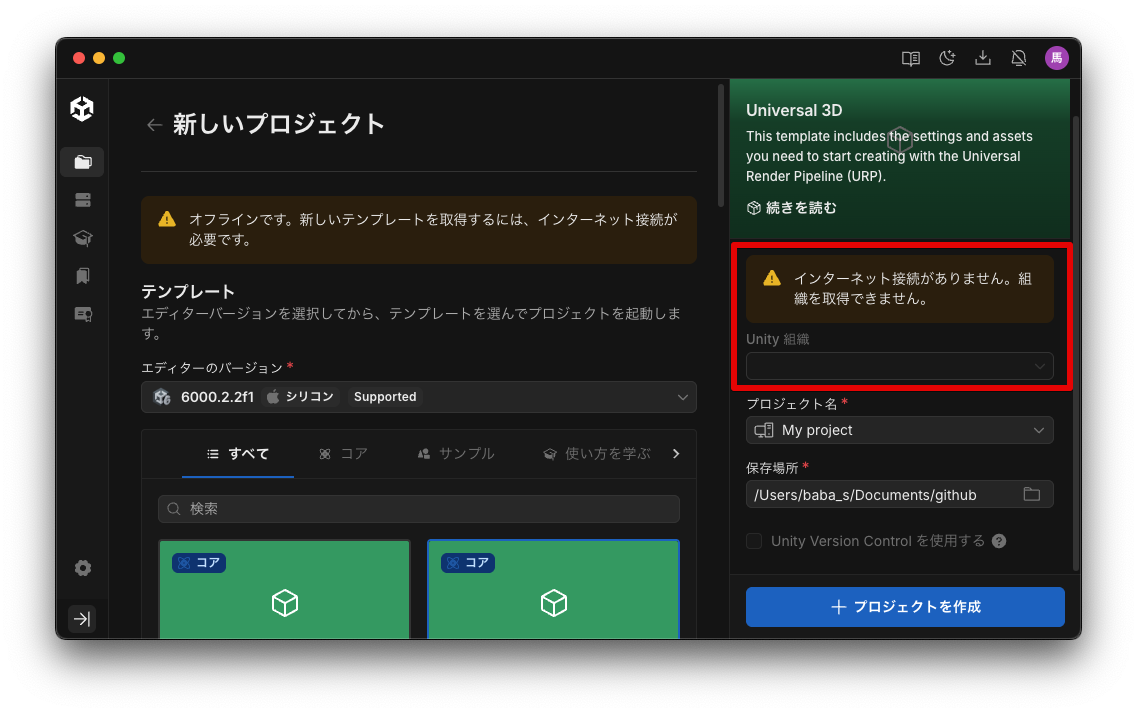Click the warning icon in the offline banner
The image size is (1137, 713).
pos(167,219)
